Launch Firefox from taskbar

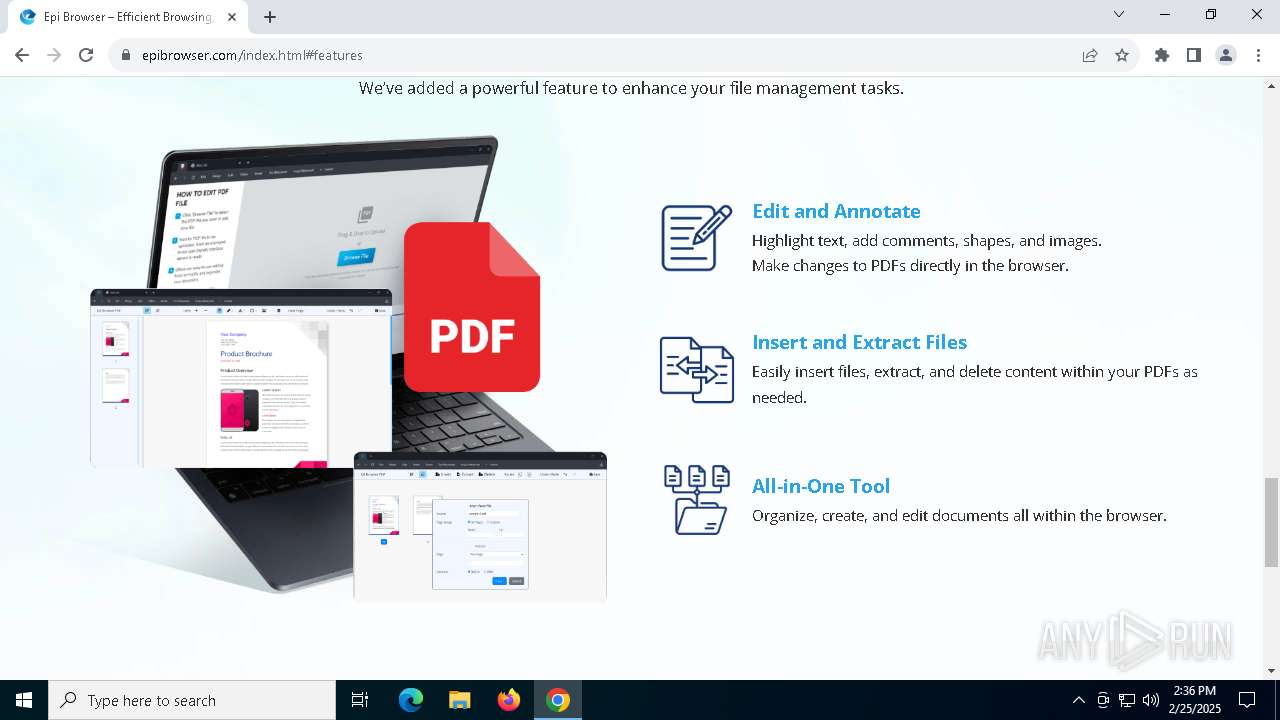coord(509,700)
